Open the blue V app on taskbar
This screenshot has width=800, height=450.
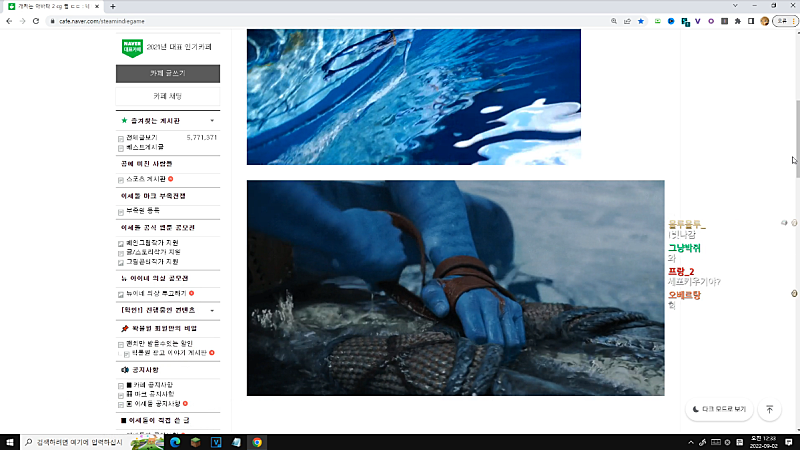(216, 442)
